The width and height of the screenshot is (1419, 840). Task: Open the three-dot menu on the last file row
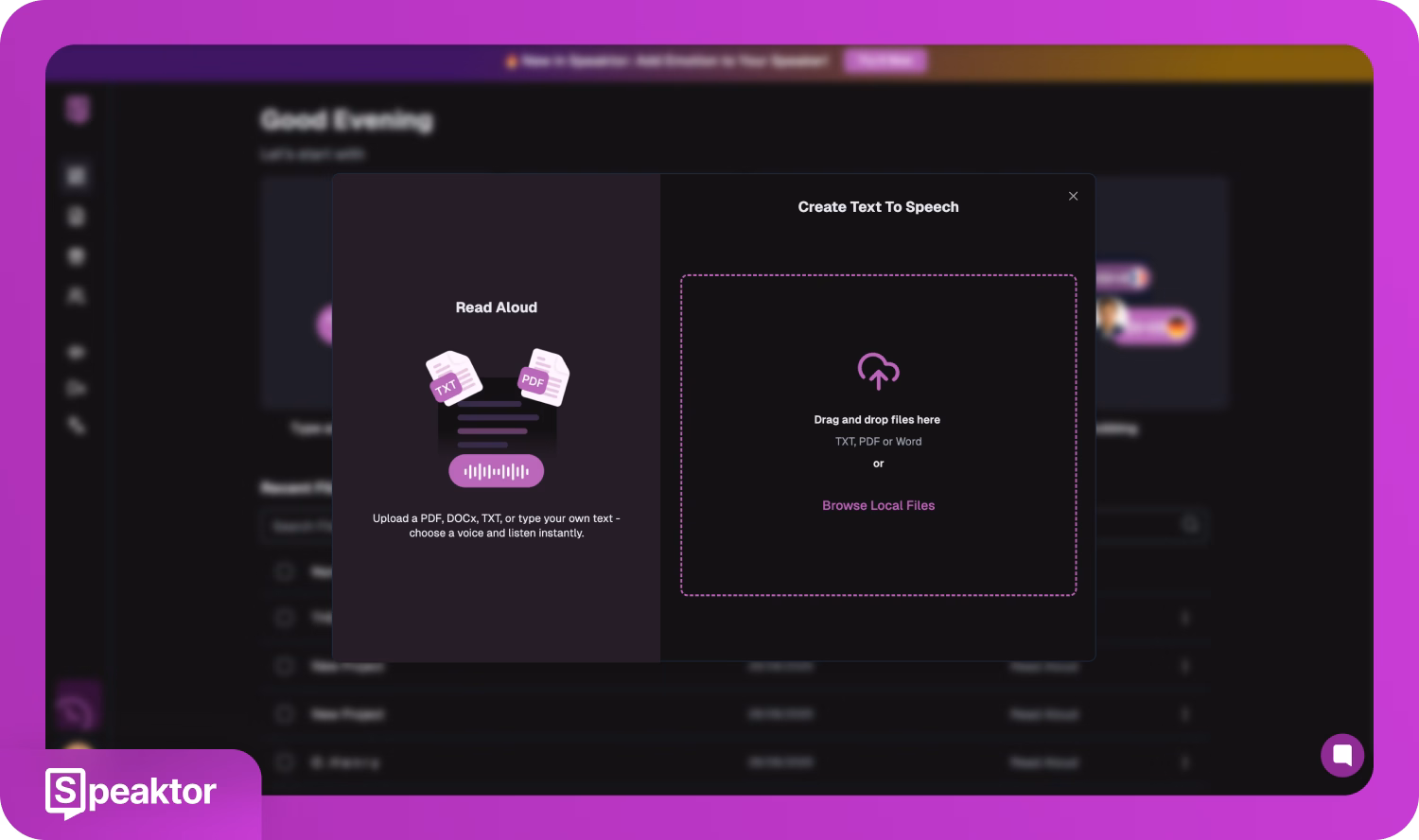tap(1184, 762)
